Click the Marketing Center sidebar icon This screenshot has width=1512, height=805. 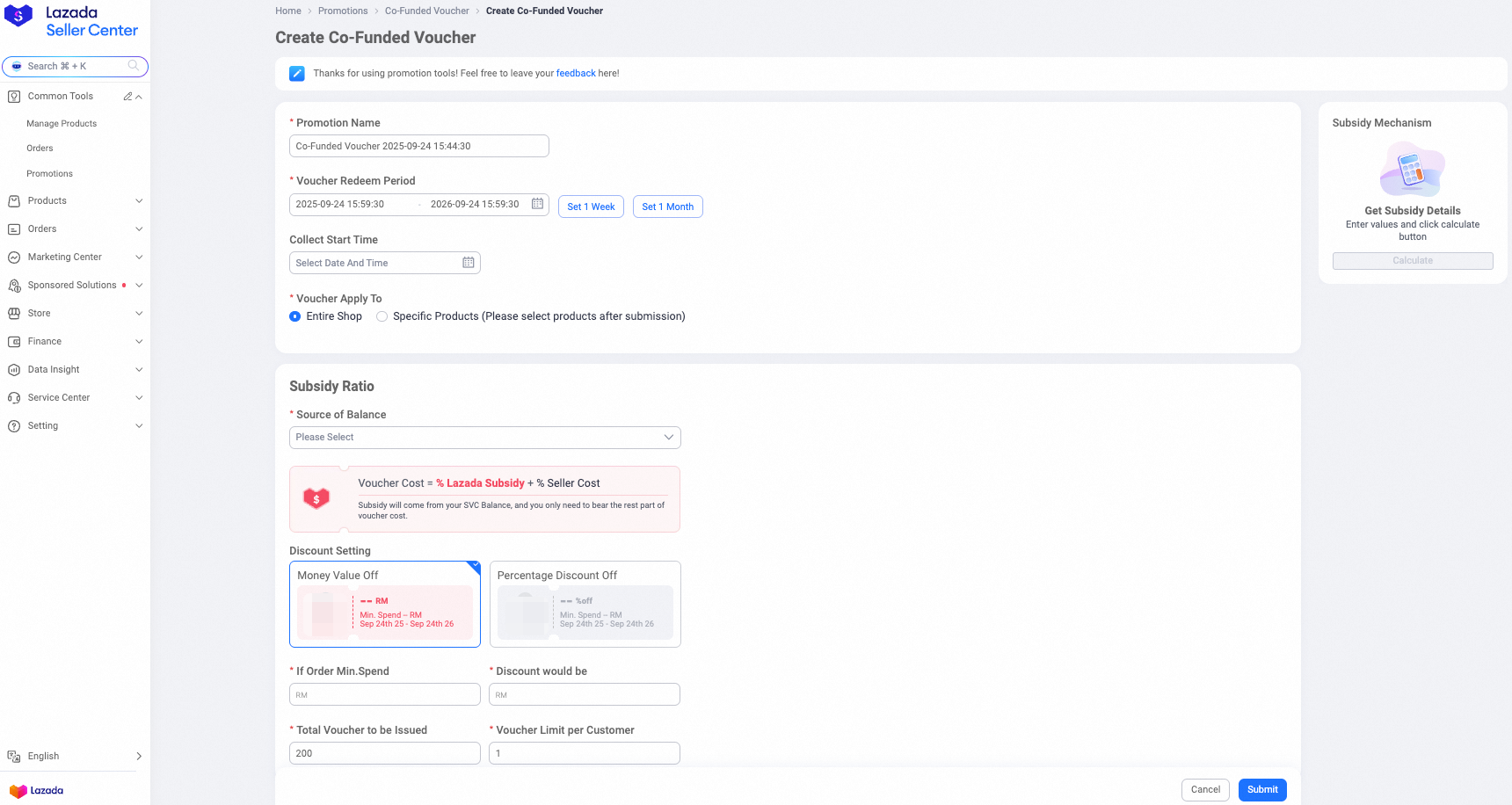(14, 257)
